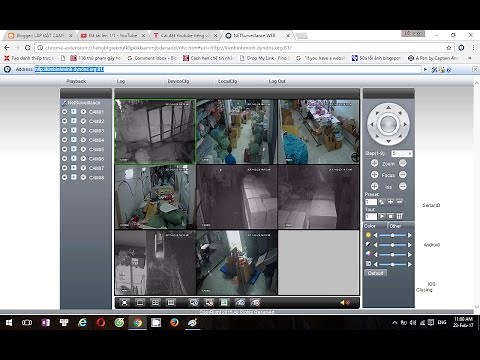Click Chrome's reload button

coord(28,48)
